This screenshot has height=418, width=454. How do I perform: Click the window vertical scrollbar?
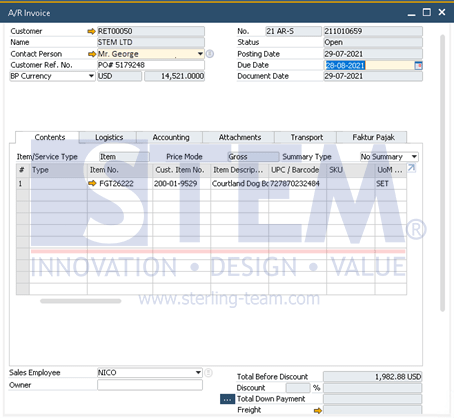(x=442, y=173)
